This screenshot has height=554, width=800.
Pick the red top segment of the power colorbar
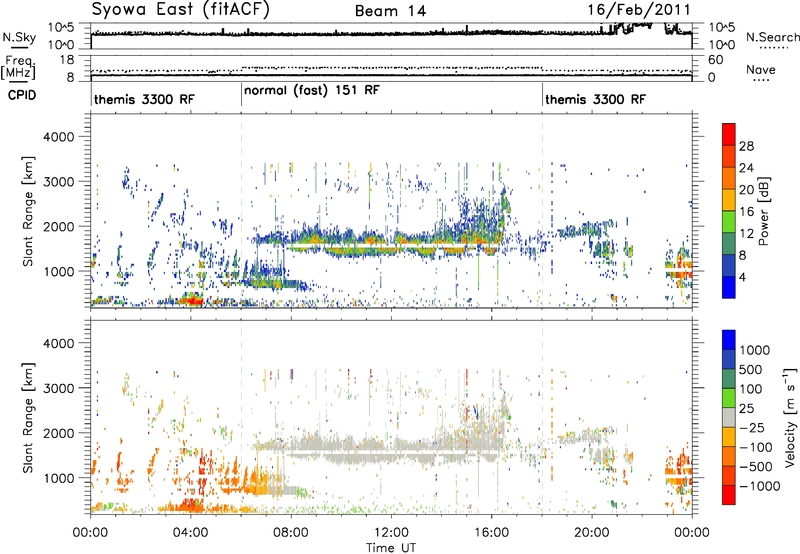[729, 135]
